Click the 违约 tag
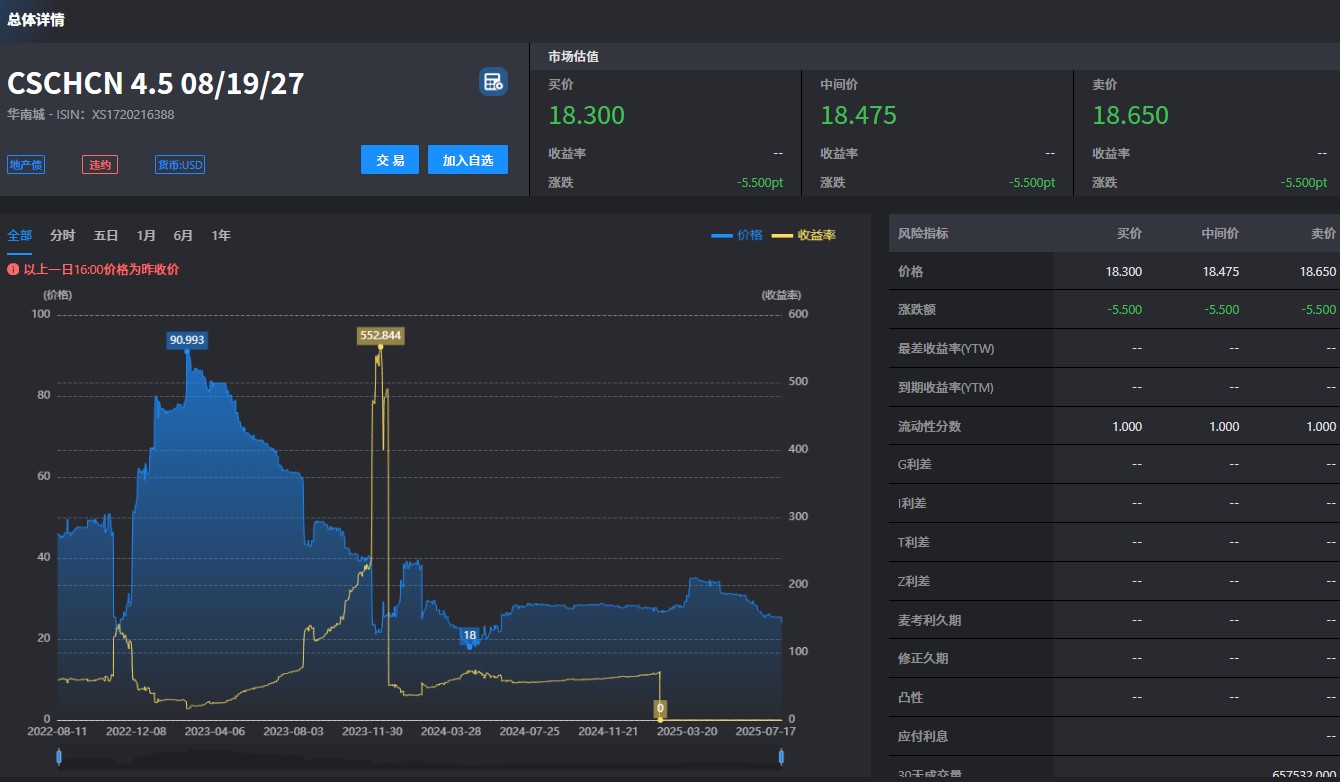Screen dimensions: 1340x782 pos(100,165)
